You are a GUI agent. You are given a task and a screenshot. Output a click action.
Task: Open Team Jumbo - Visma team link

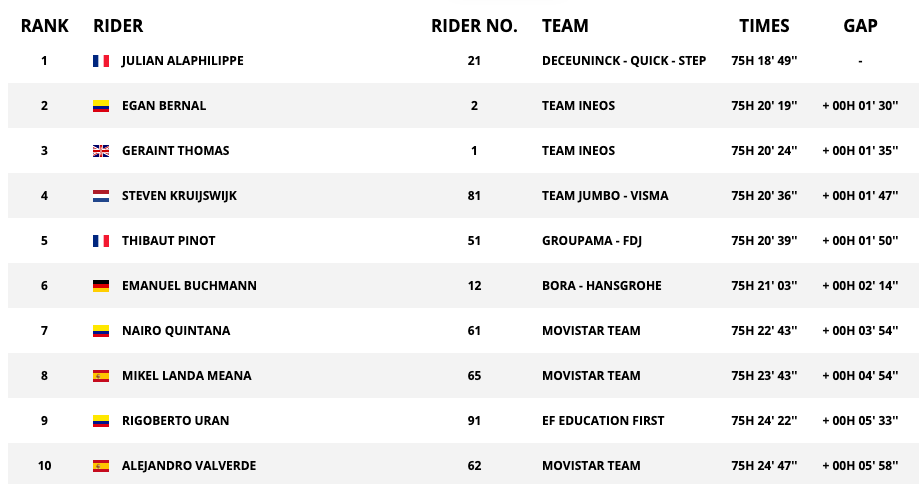click(605, 196)
